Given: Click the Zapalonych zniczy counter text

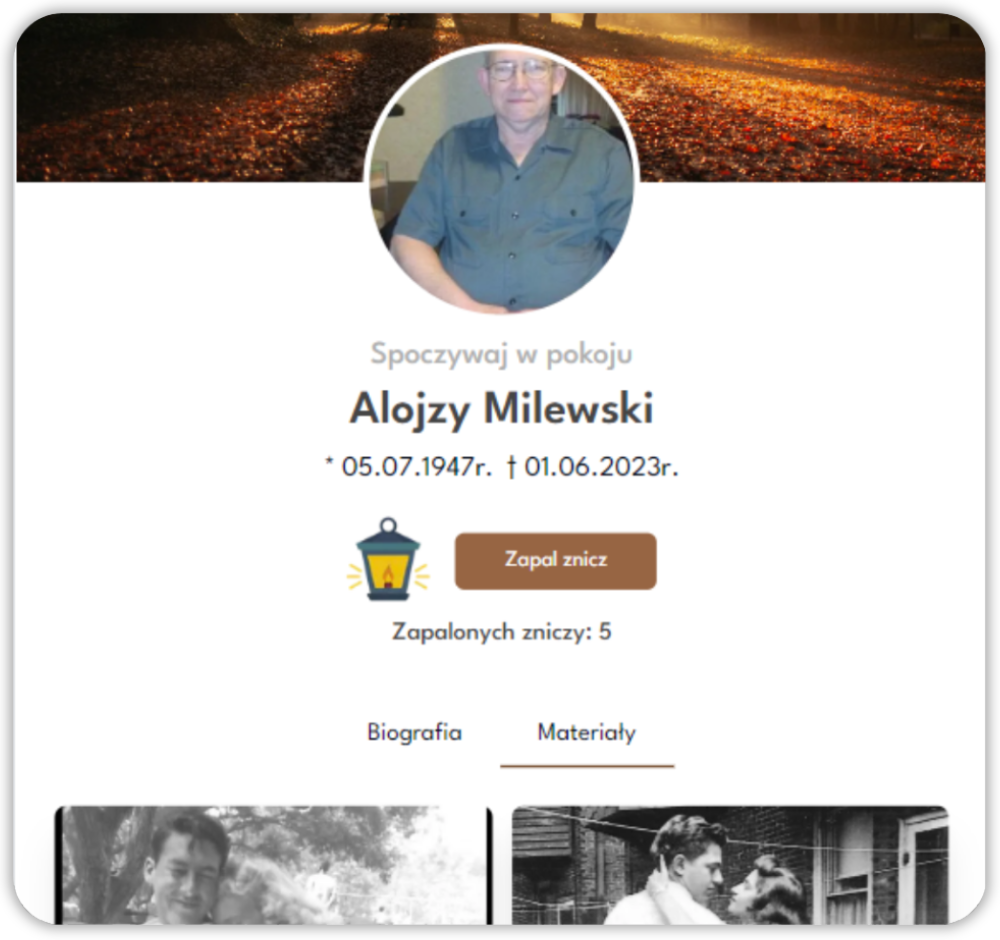Looking at the screenshot, I should pos(501,632).
